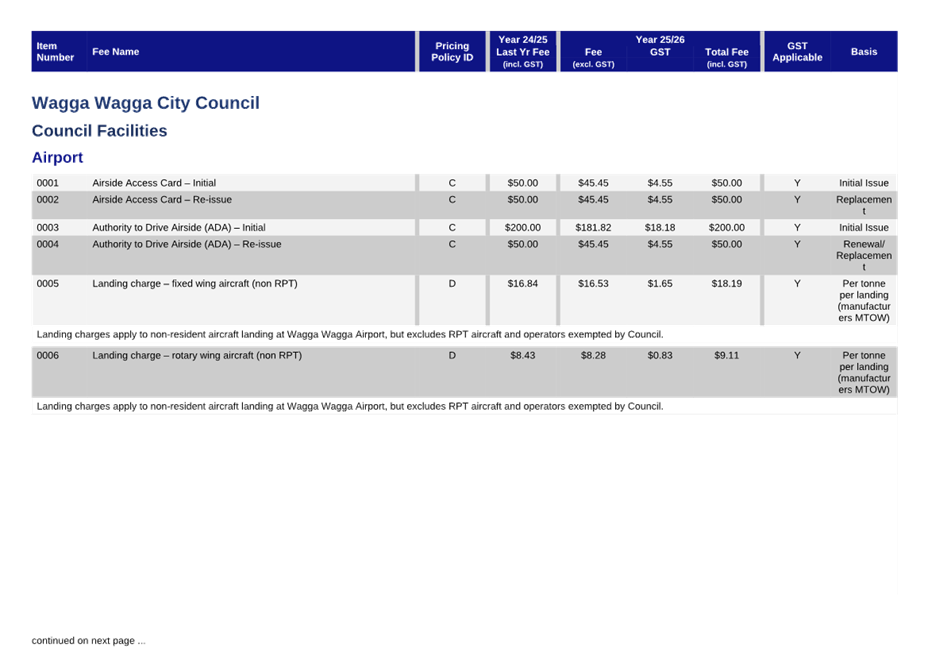Viewport: 928px width, 656px height.
Task: Click the $18.18 GST amount
Action: coord(660,227)
